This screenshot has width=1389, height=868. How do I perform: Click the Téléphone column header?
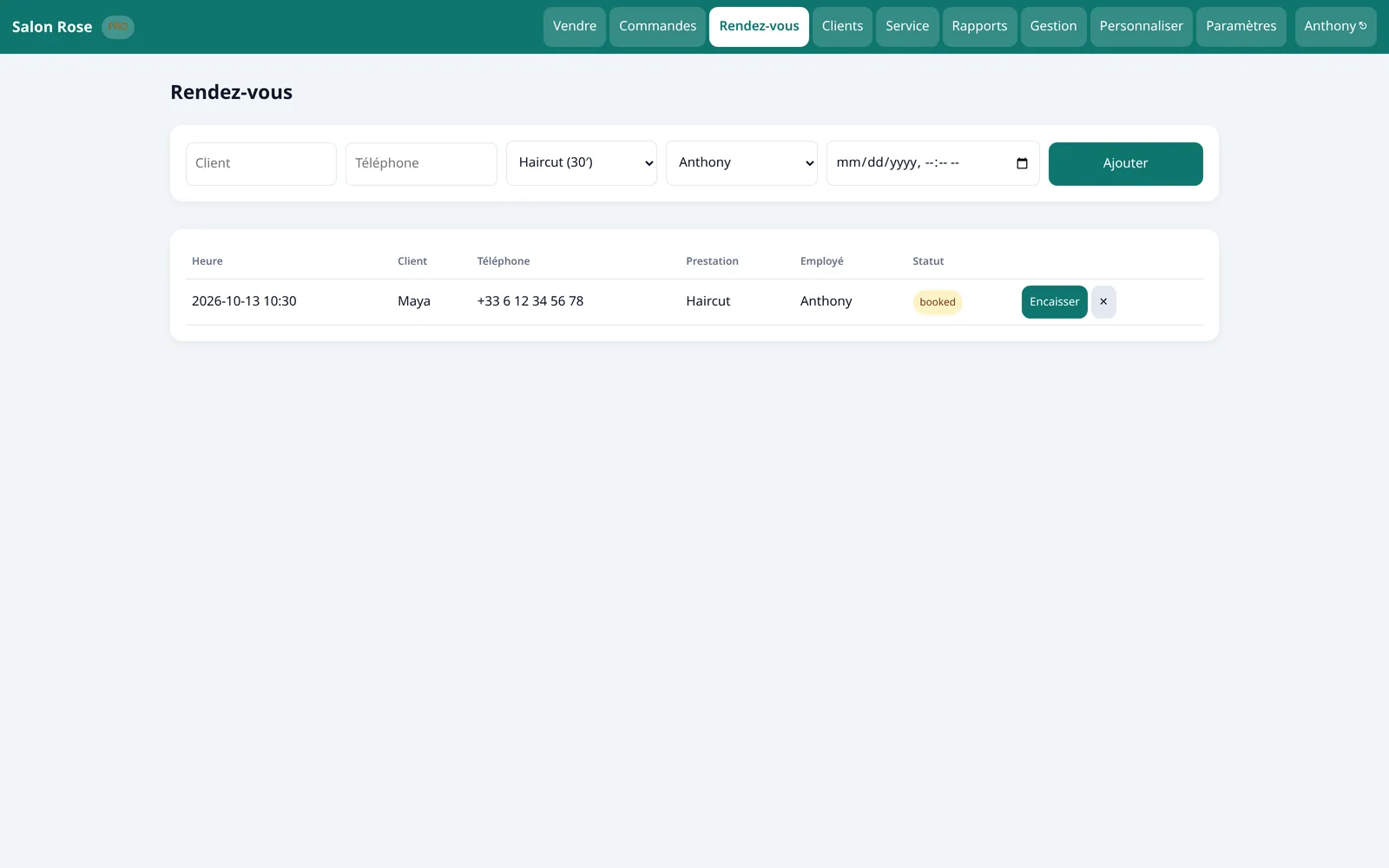pos(504,261)
